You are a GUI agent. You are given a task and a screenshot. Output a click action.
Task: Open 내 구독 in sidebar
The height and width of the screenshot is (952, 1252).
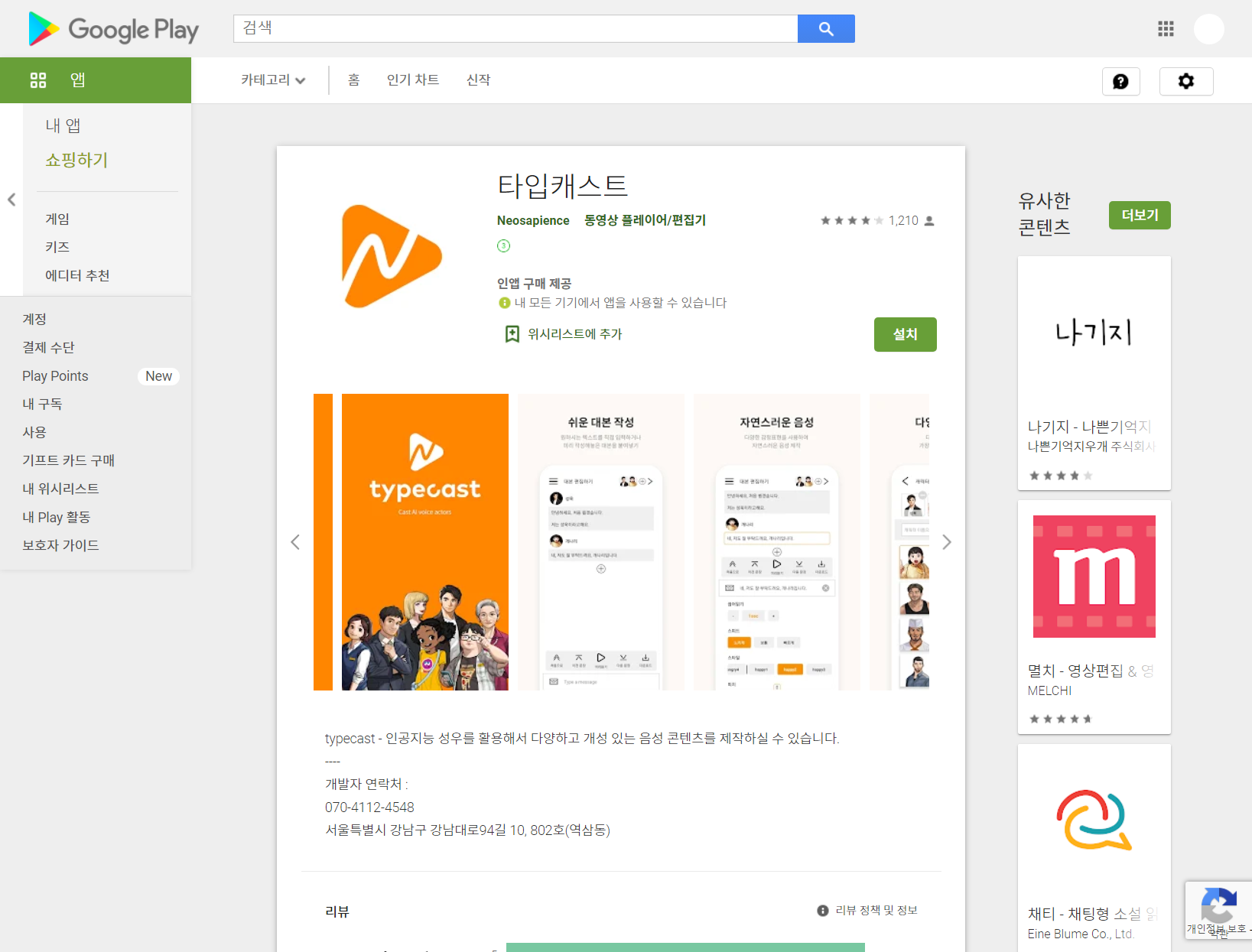42,404
